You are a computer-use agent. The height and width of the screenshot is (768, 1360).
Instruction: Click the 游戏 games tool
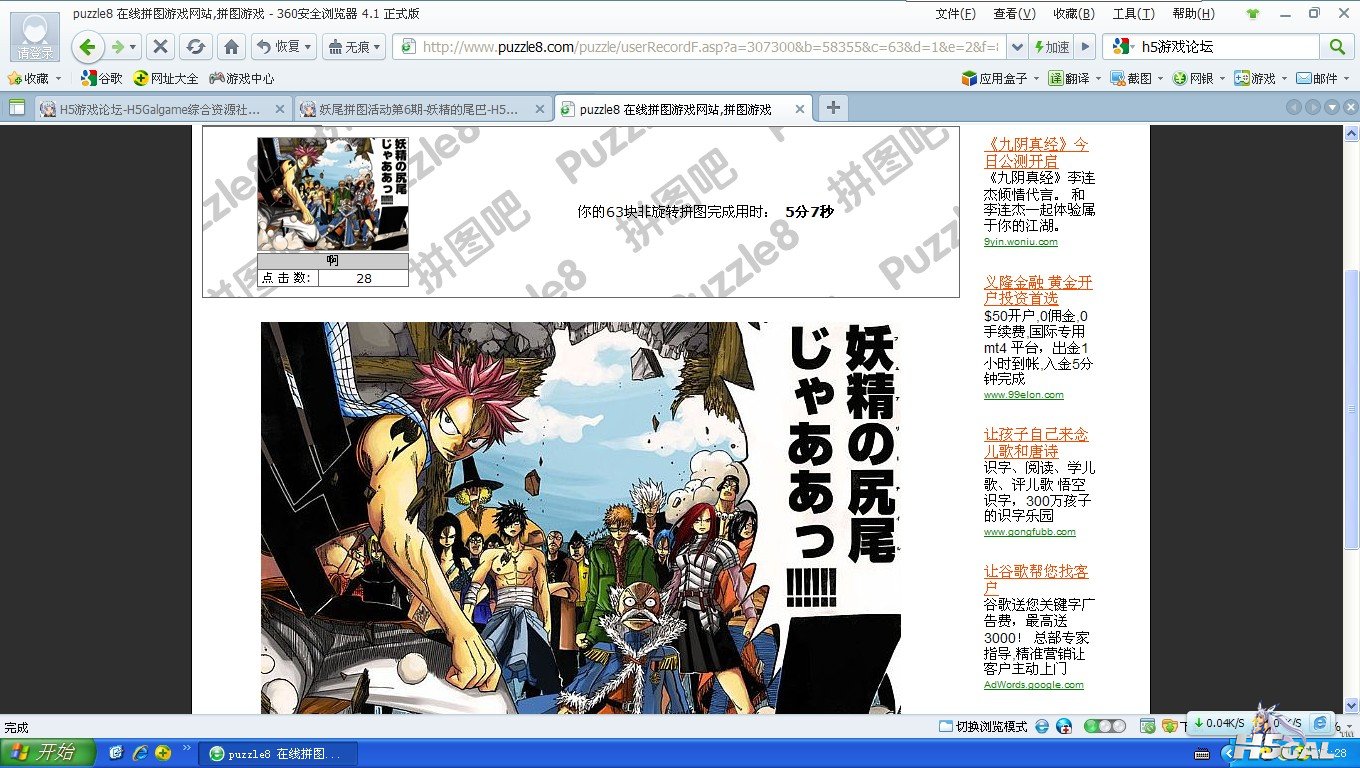[x=1255, y=78]
